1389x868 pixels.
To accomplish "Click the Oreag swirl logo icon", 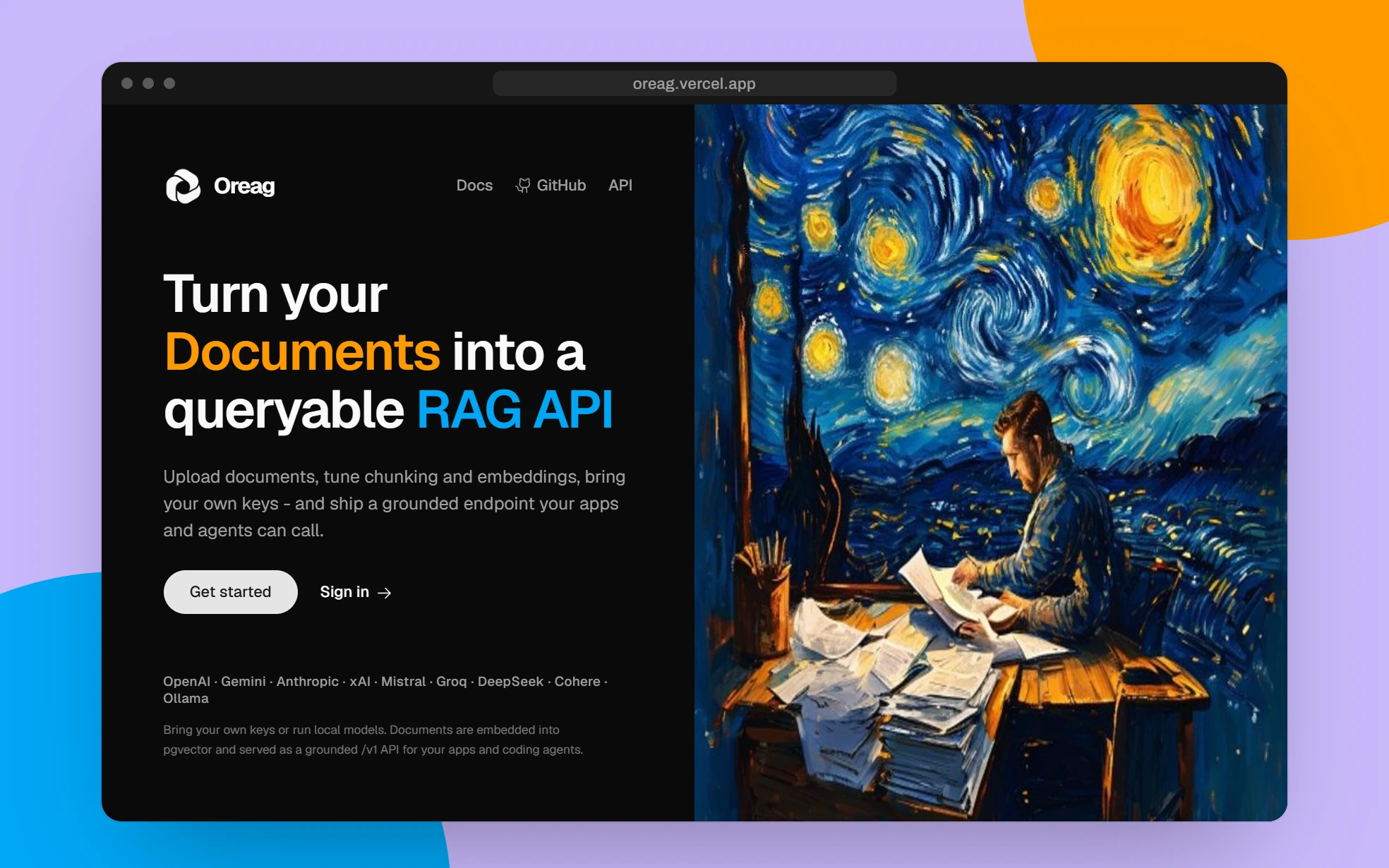I will 183,186.
